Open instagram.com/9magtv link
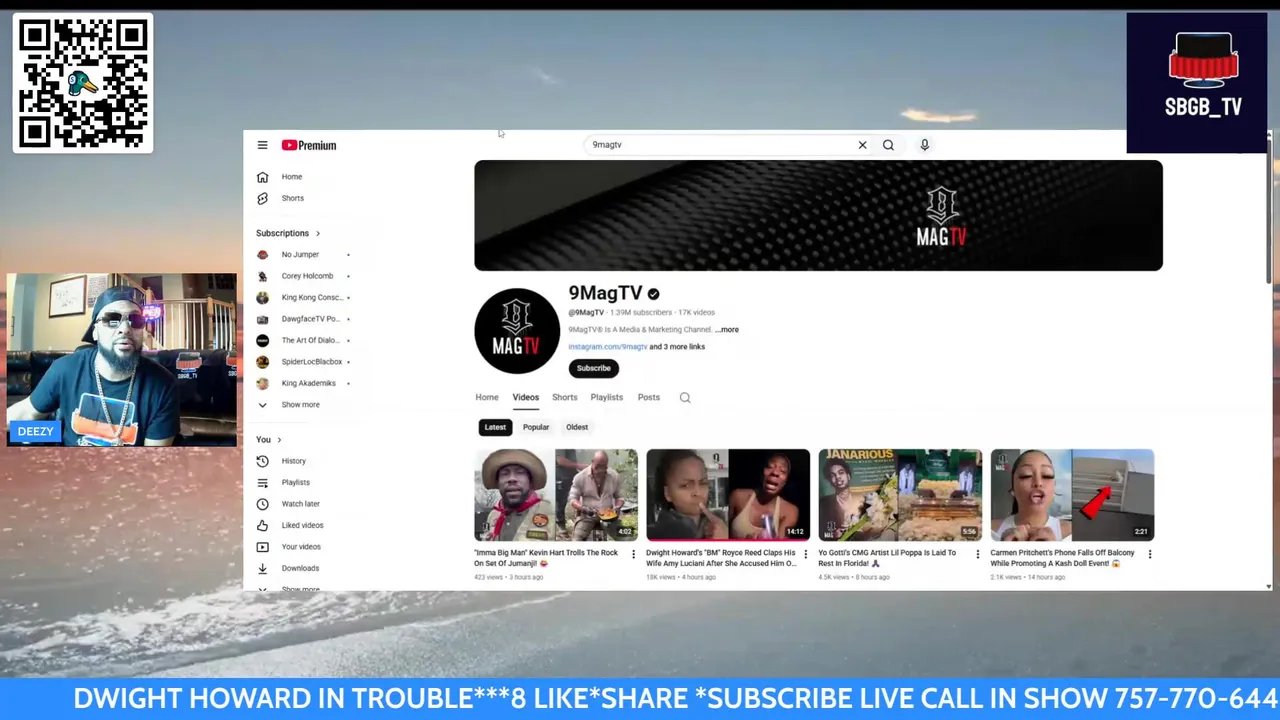Viewport: 1280px width, 720px height. [x=607, y=347]
